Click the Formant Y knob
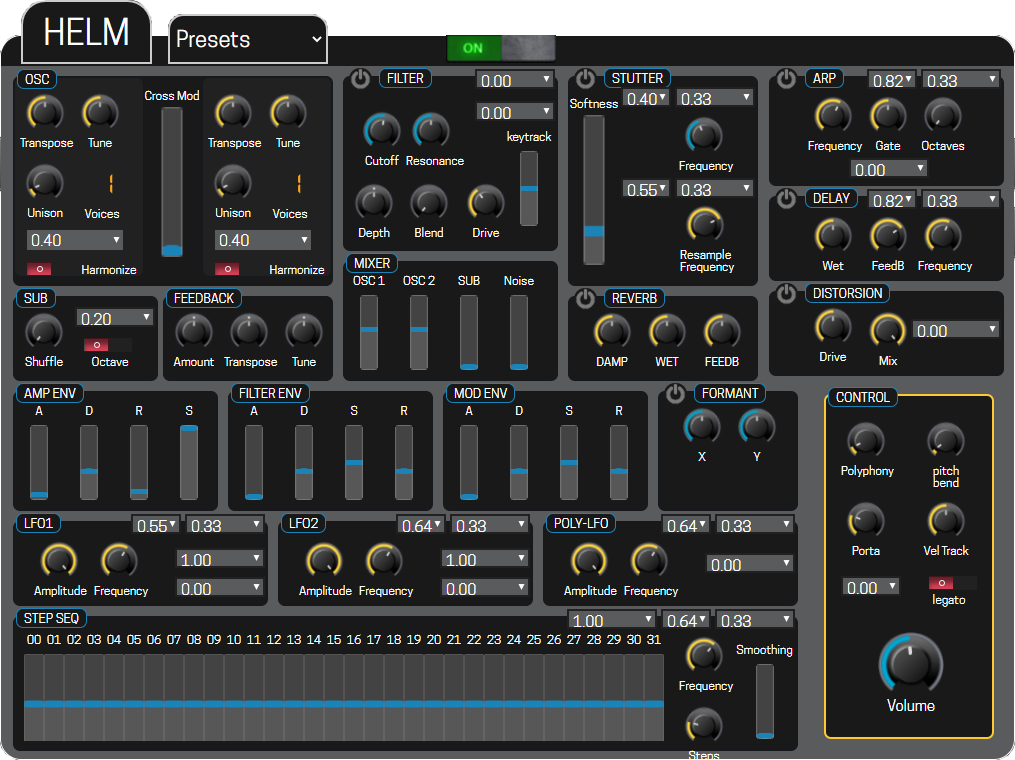1015x760 pixels. tap(757, 427)
